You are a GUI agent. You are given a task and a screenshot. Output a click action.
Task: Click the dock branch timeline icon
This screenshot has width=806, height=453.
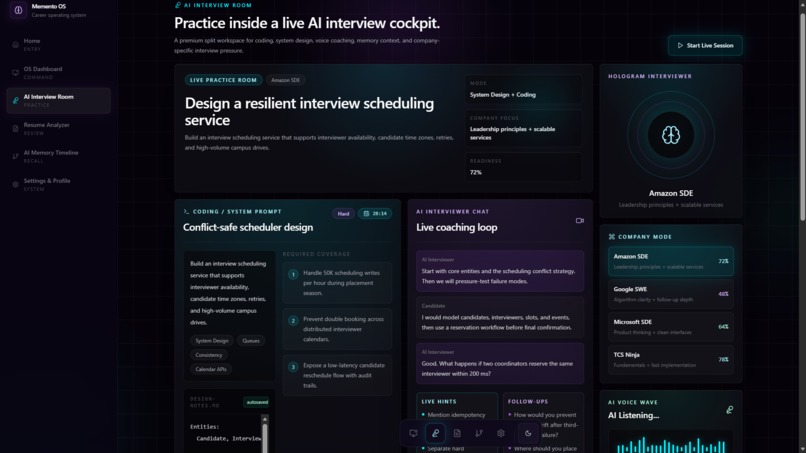(x=479, y=433)
